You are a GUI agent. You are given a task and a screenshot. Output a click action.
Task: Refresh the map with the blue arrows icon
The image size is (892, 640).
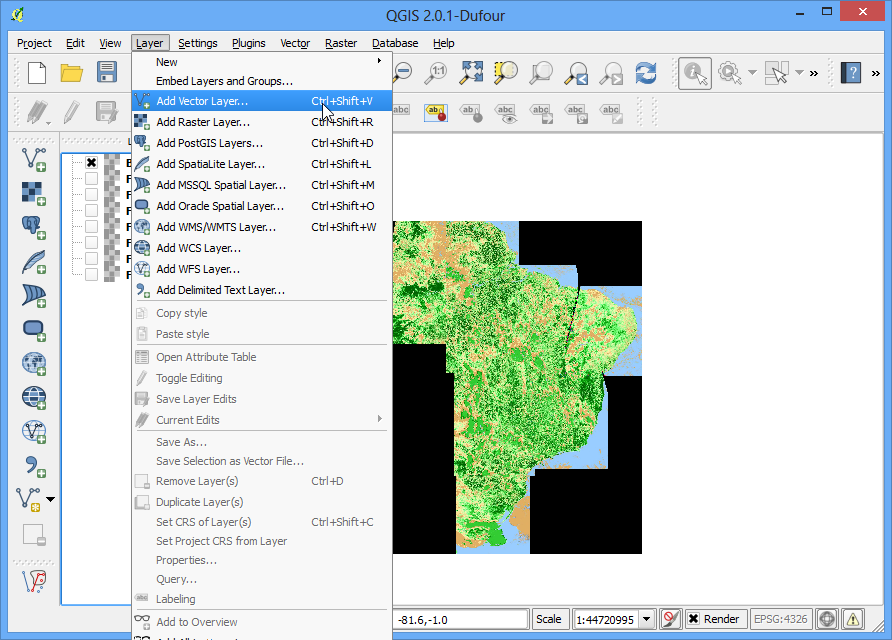coord(646,73)
